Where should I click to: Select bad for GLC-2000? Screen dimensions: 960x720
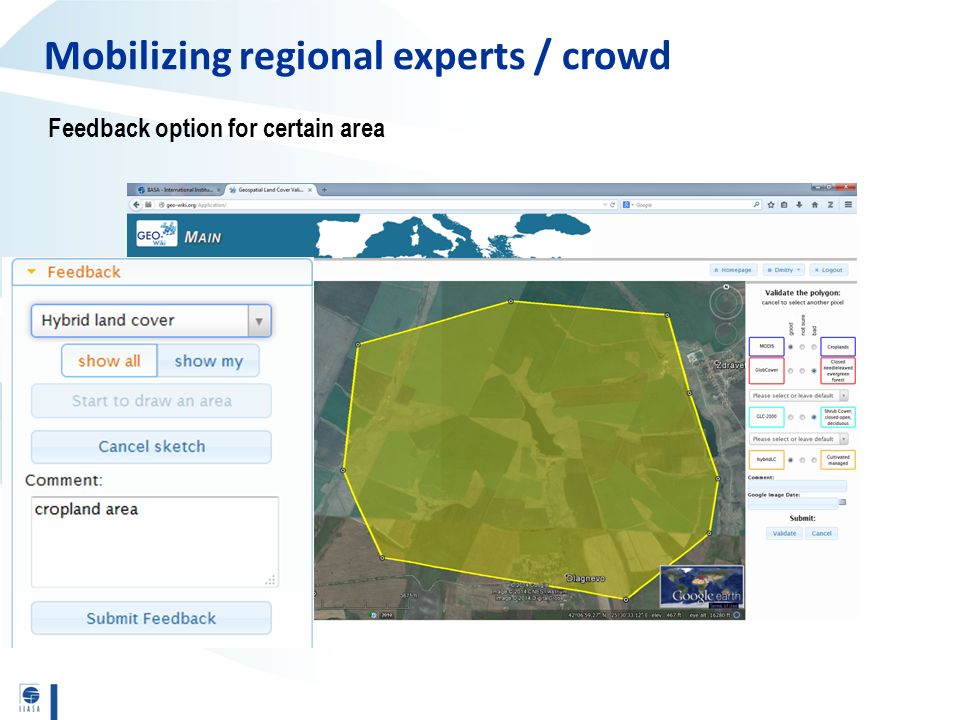pyautogui.click(x=814, y=418)
